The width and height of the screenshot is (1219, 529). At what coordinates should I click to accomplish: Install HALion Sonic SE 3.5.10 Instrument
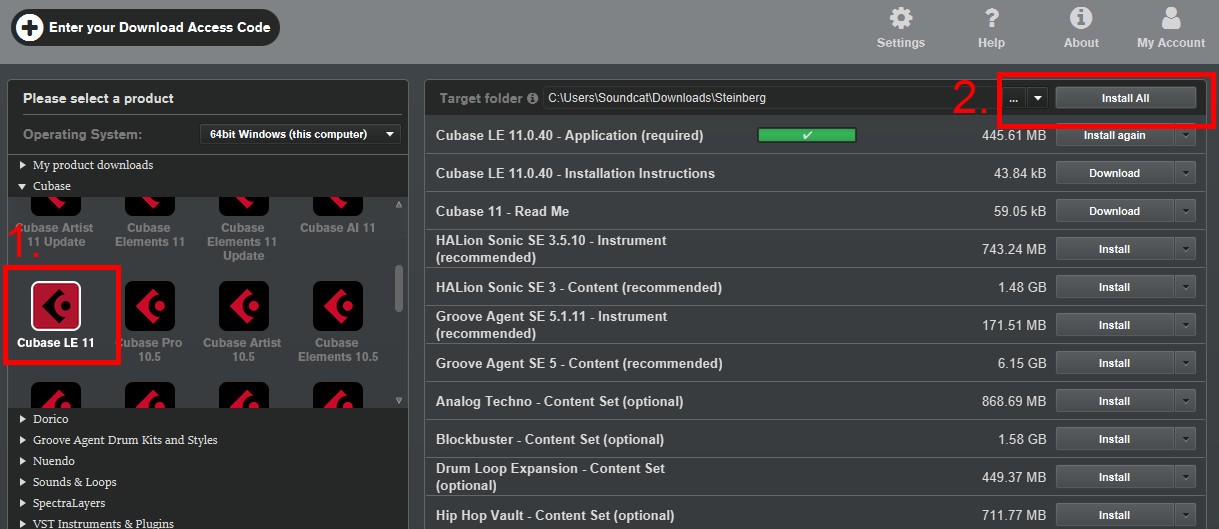pyautogui.click(x=1114, y=249)
